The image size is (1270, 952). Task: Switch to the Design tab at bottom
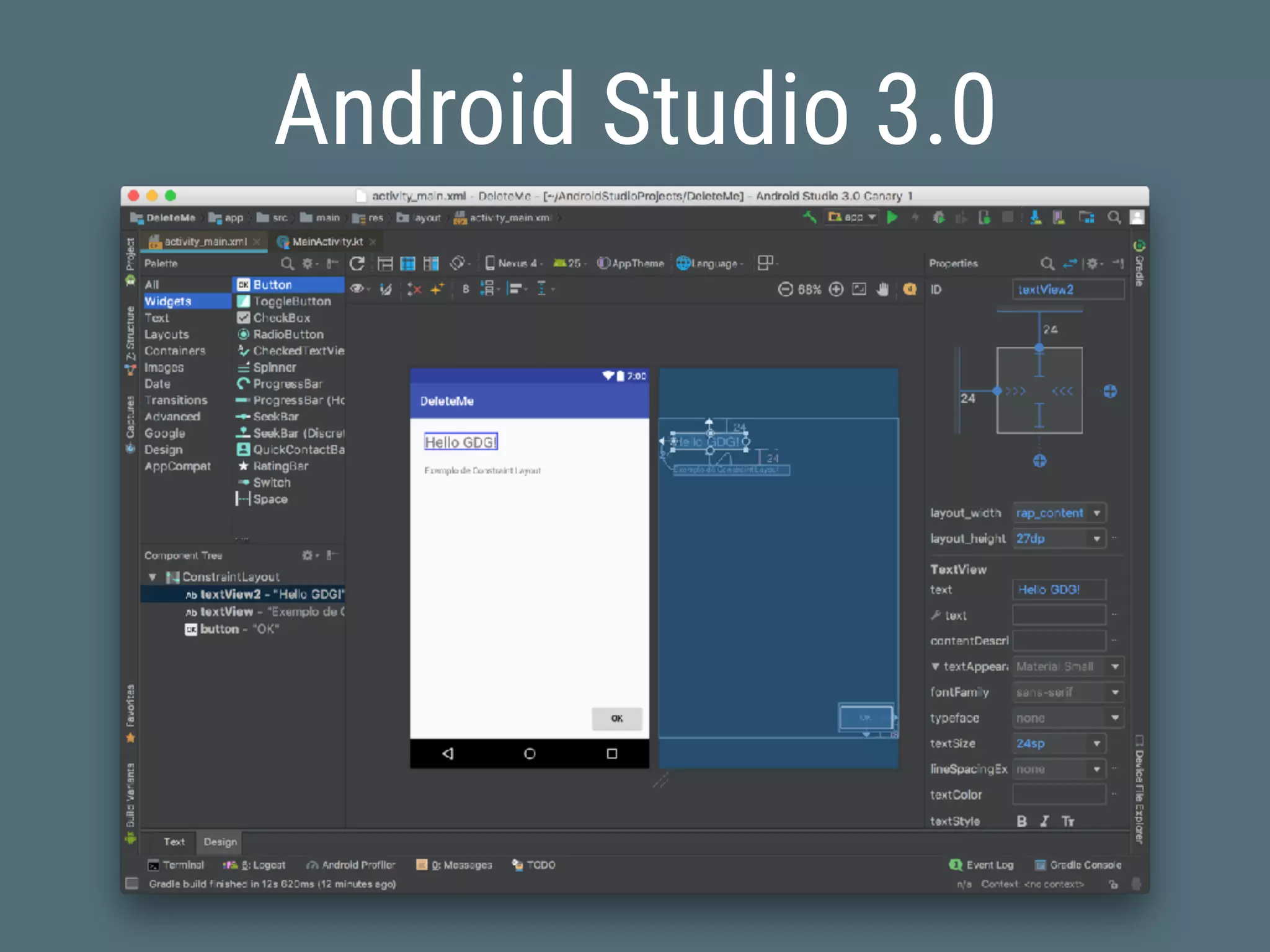pos(220,842)
